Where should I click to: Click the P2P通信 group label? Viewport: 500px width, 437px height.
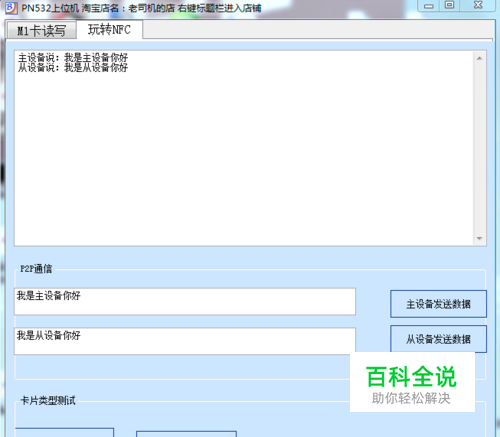click(x=36, y=269)
